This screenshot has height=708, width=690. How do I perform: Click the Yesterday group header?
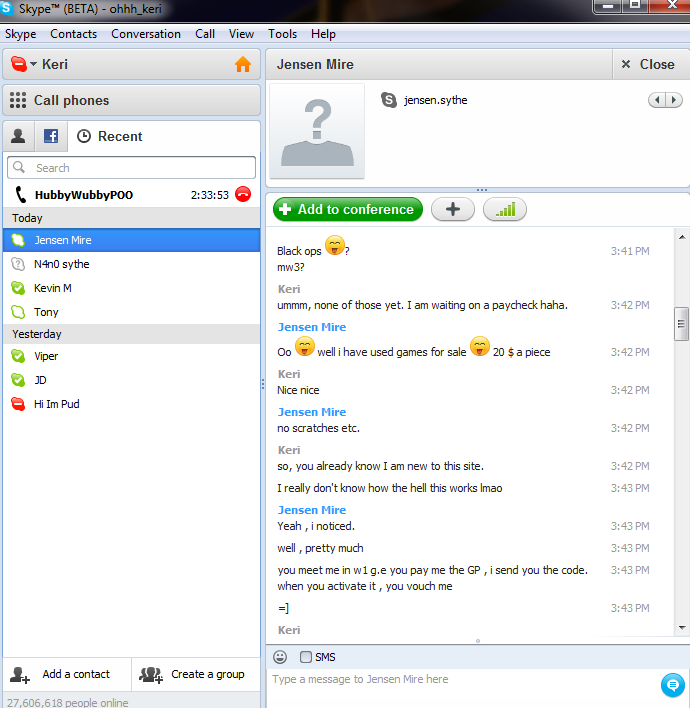point(131,334)
